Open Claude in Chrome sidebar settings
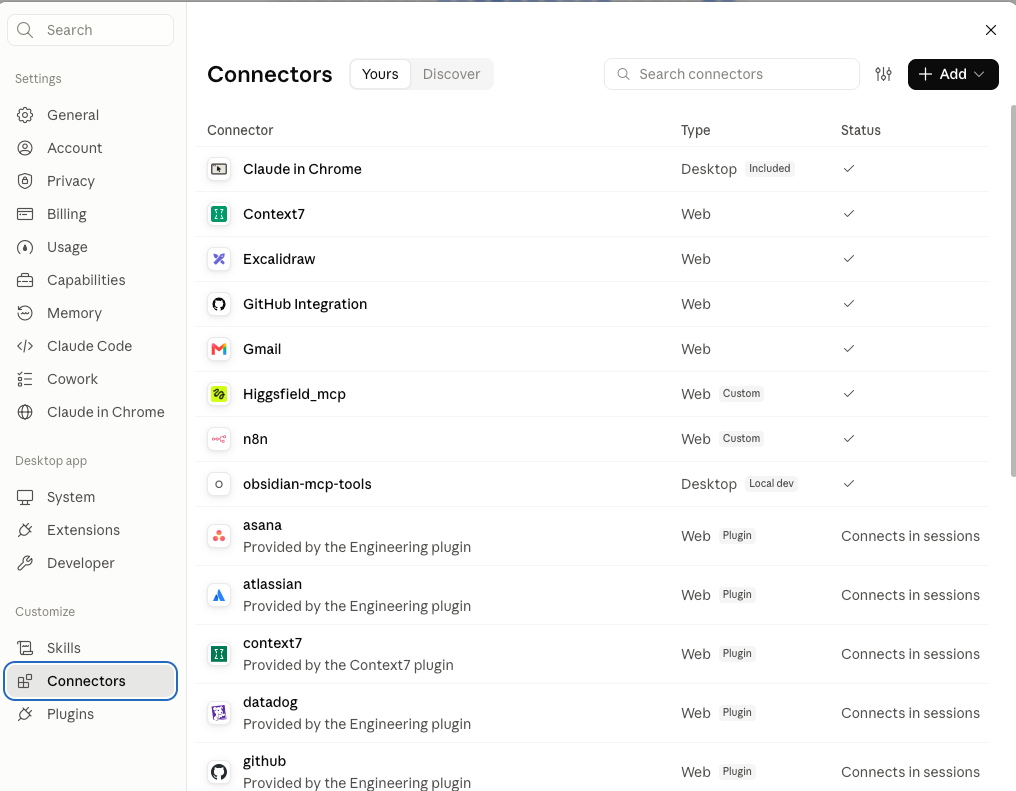The height and width of the screenshot is (791, 1016). pos(90,413)
